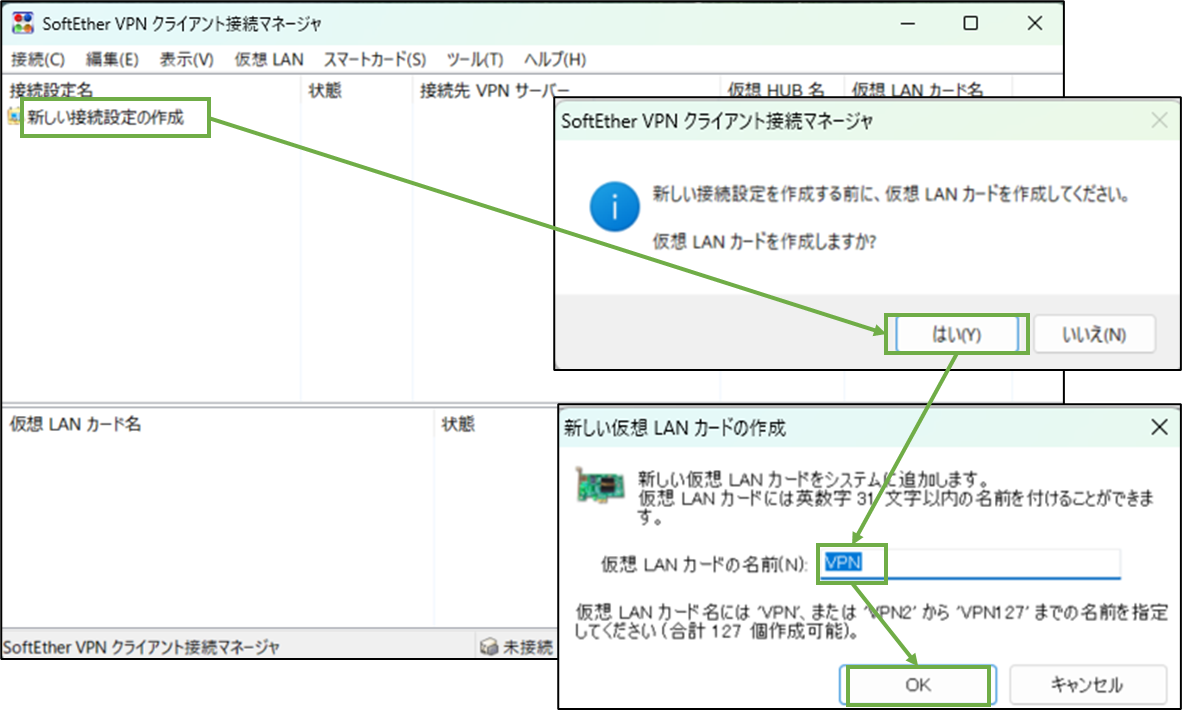1182x710 pixels.
Task: Maximize the SoftEther VPN main window
Action: [971, 23]
